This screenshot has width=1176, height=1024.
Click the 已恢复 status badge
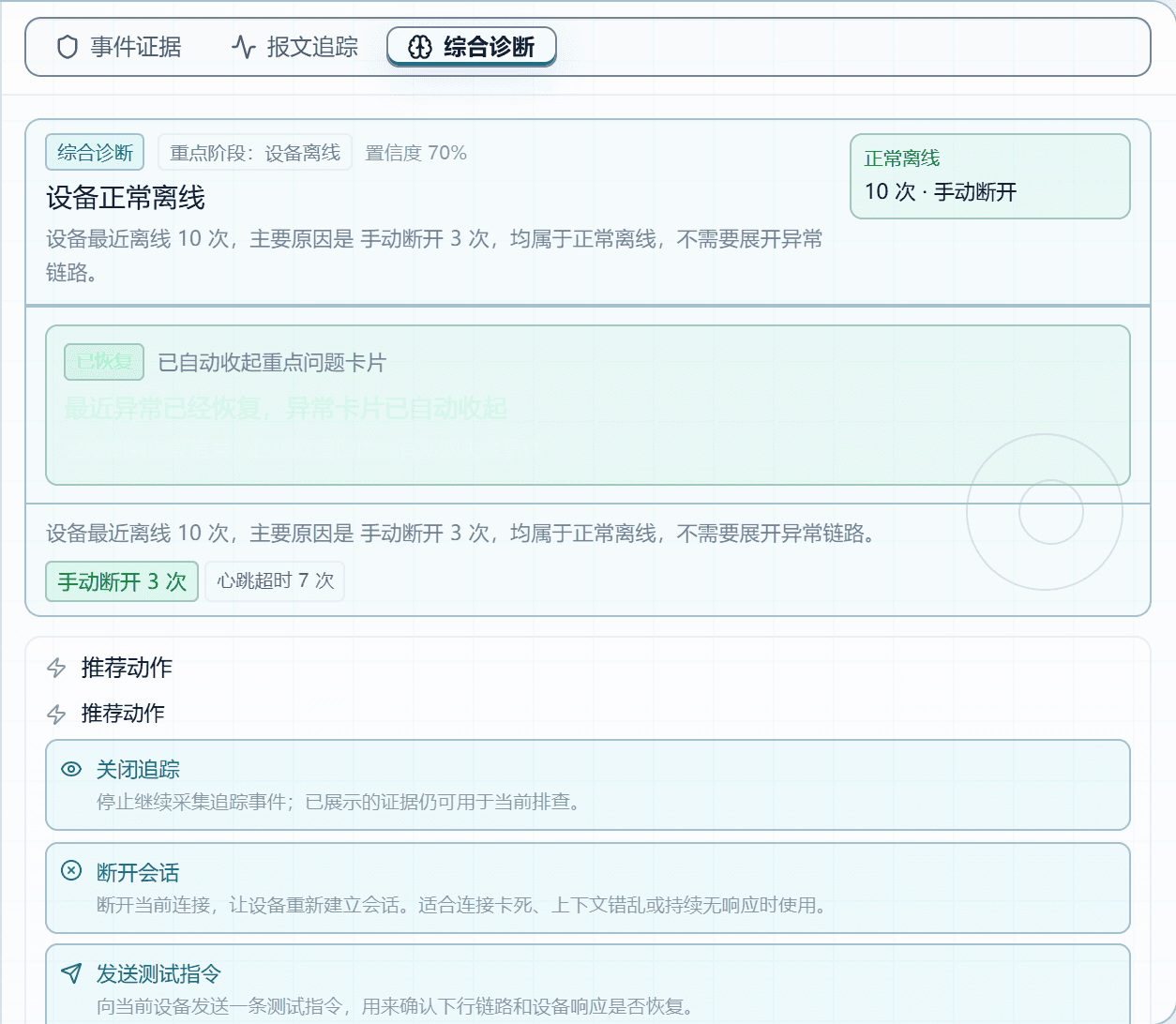pyautogui.click(x=104, y=362)
